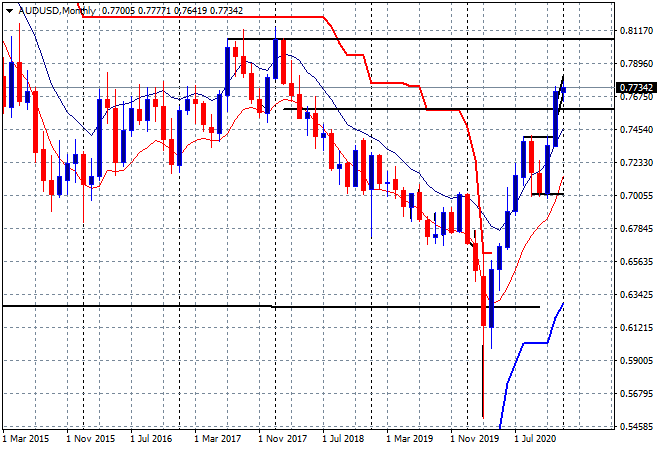Click the 0.61215 price axis label

[636, 328]
